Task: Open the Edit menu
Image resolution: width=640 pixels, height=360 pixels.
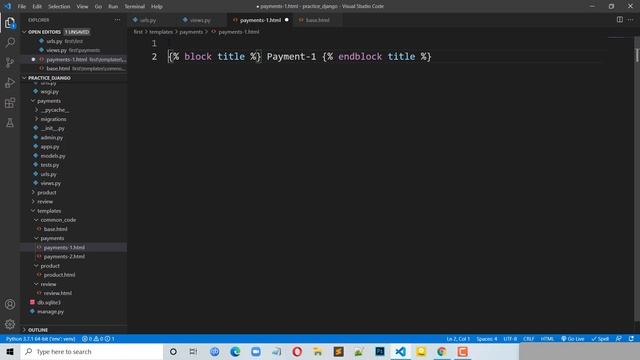Action: pos(37,7)
